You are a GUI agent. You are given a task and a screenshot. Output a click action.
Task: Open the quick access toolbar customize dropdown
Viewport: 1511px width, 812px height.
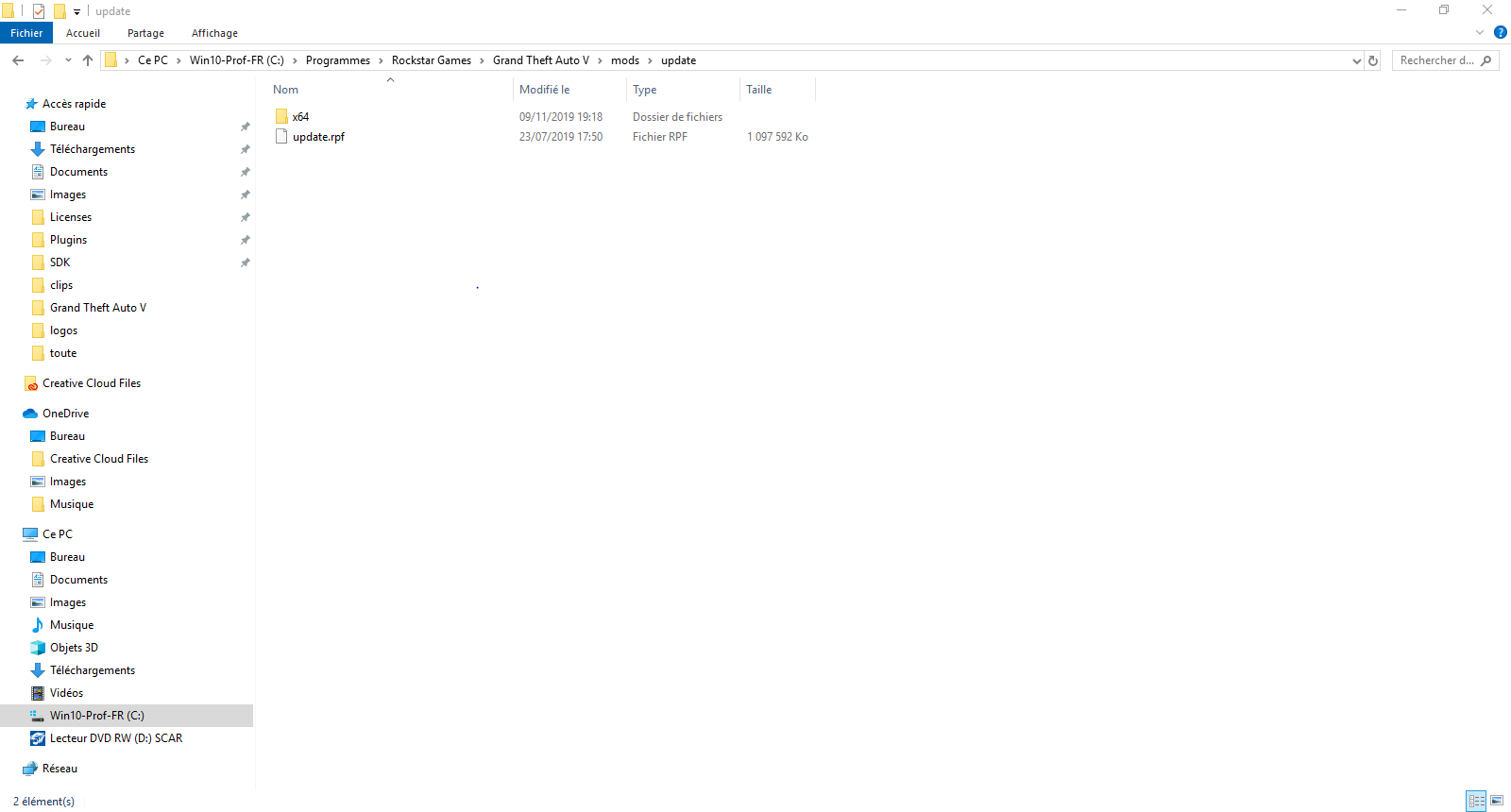tap(77, 11)
